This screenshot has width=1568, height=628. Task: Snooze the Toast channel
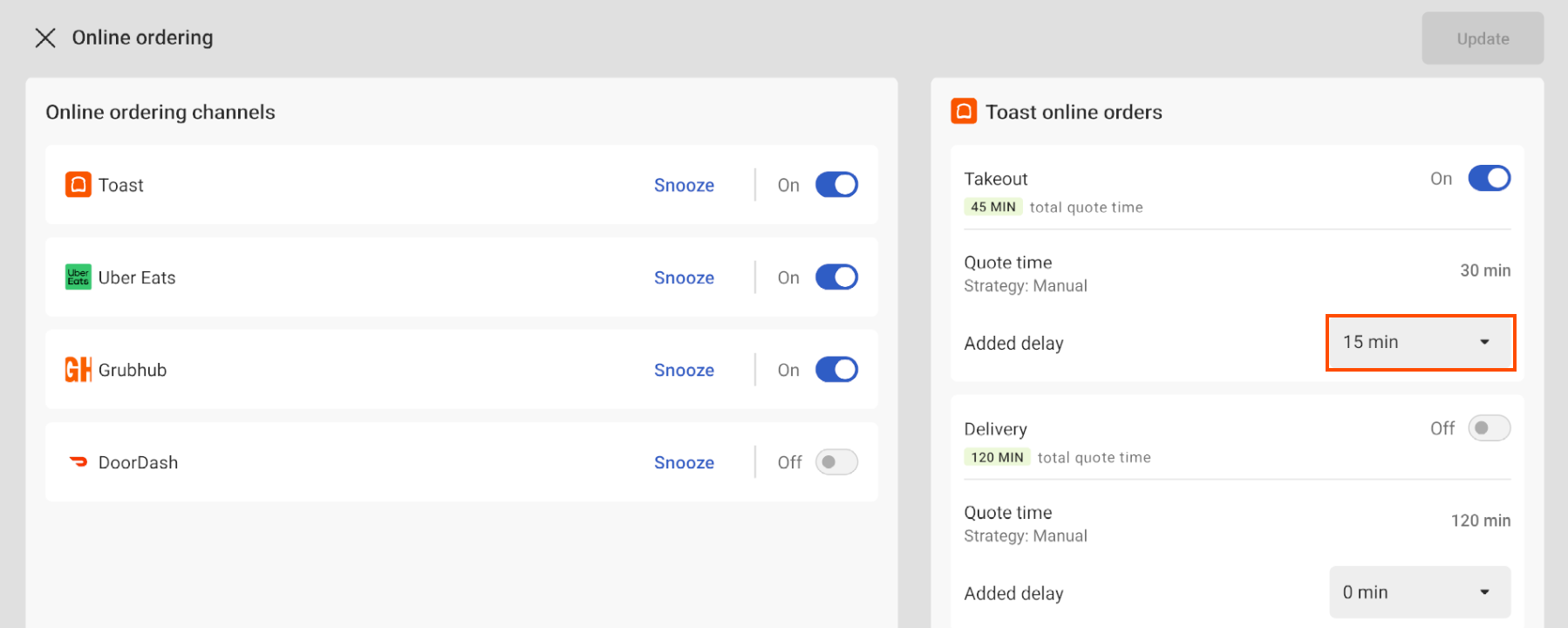pyautogui.click(x=684, y=185)
